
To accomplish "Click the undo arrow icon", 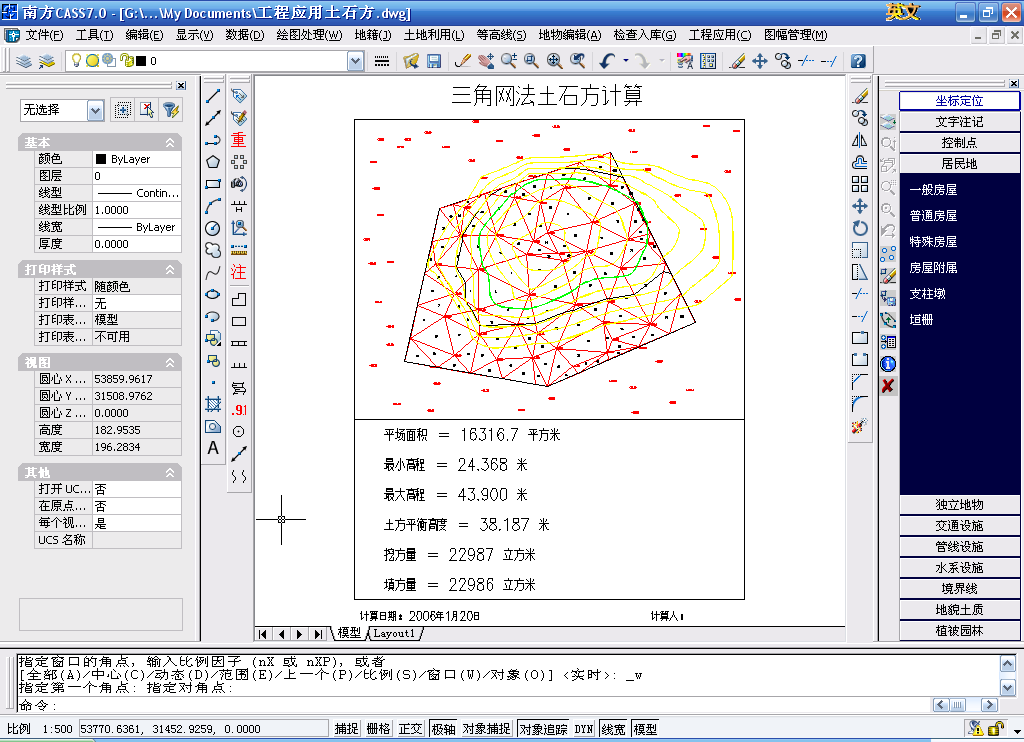I will [x=607, y=61].
